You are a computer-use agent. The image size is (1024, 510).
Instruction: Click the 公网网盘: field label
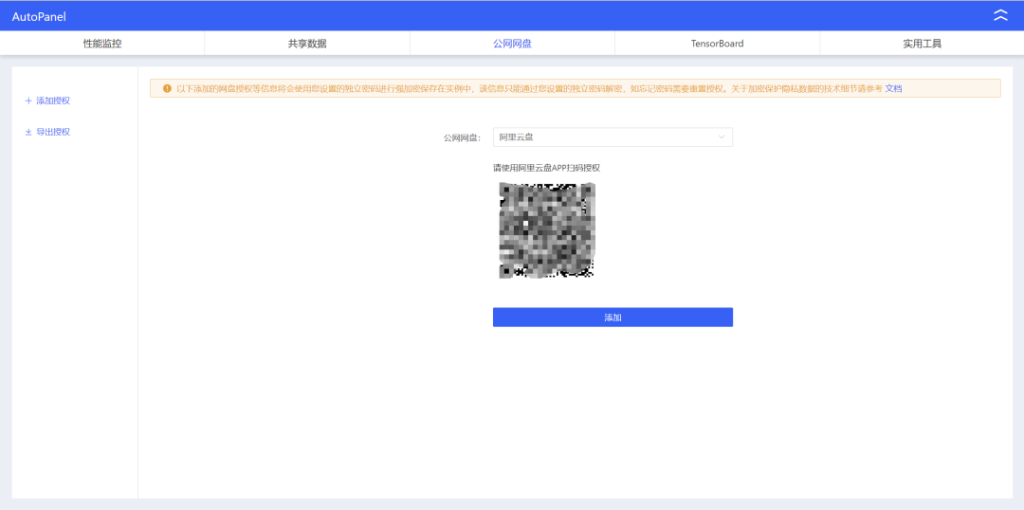462,138
